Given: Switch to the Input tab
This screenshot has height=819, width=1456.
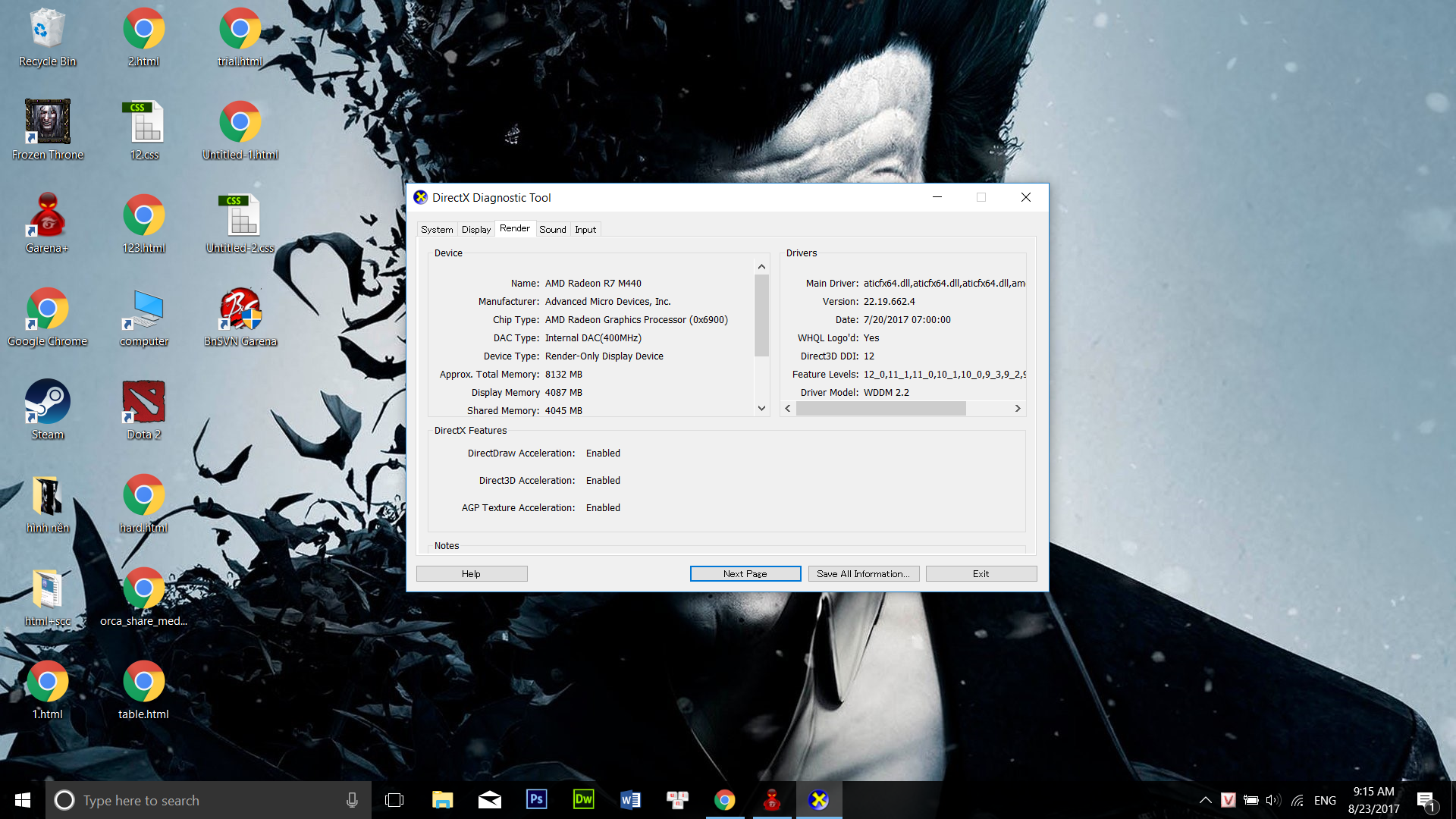Looking at the screenshot, I should click(x=585, y=229).
